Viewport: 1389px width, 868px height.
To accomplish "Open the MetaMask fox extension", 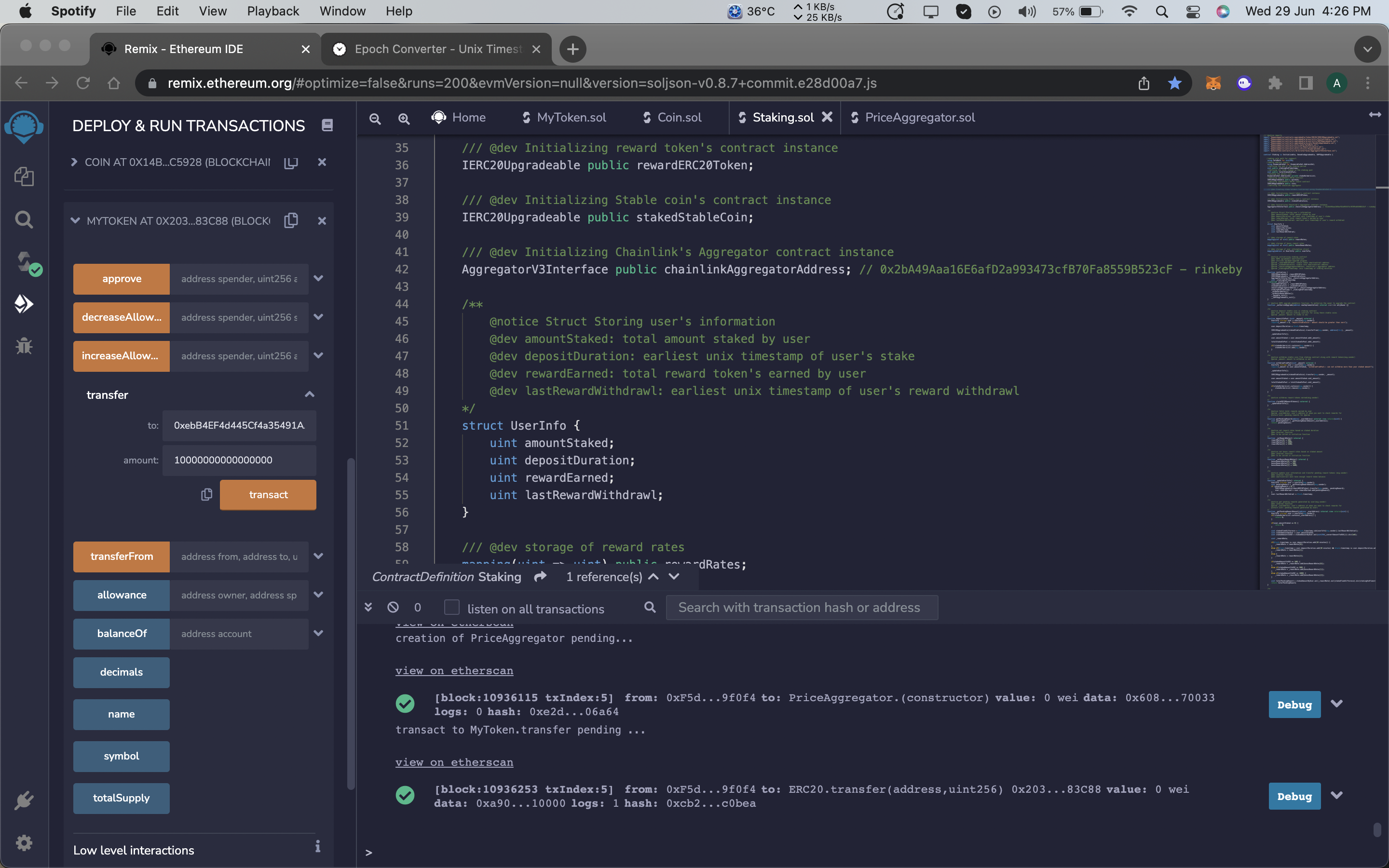I will point(1213,83).
